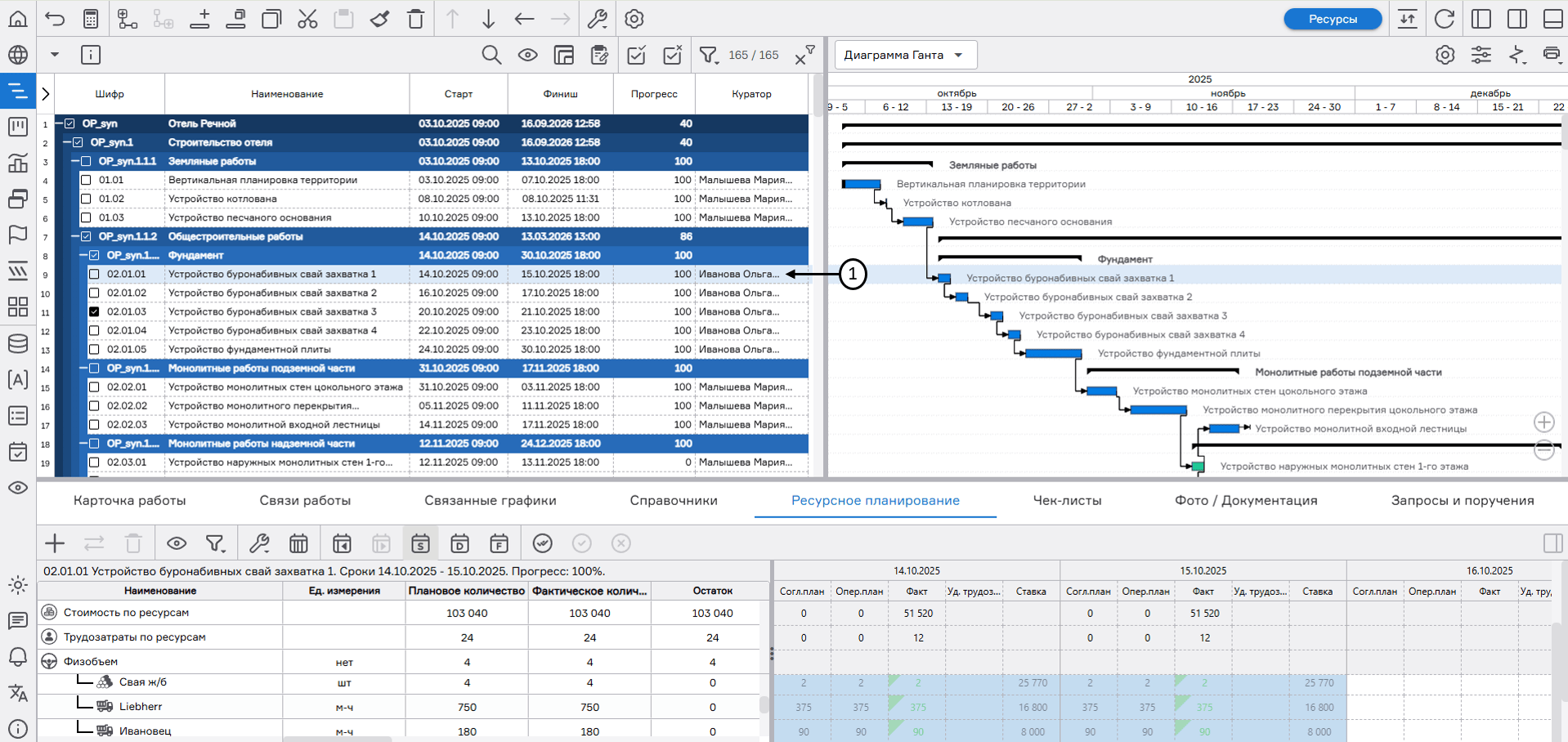Click the Куратор column header
The width and height of the screenshot is (1568, 742).
coord(751,94)
